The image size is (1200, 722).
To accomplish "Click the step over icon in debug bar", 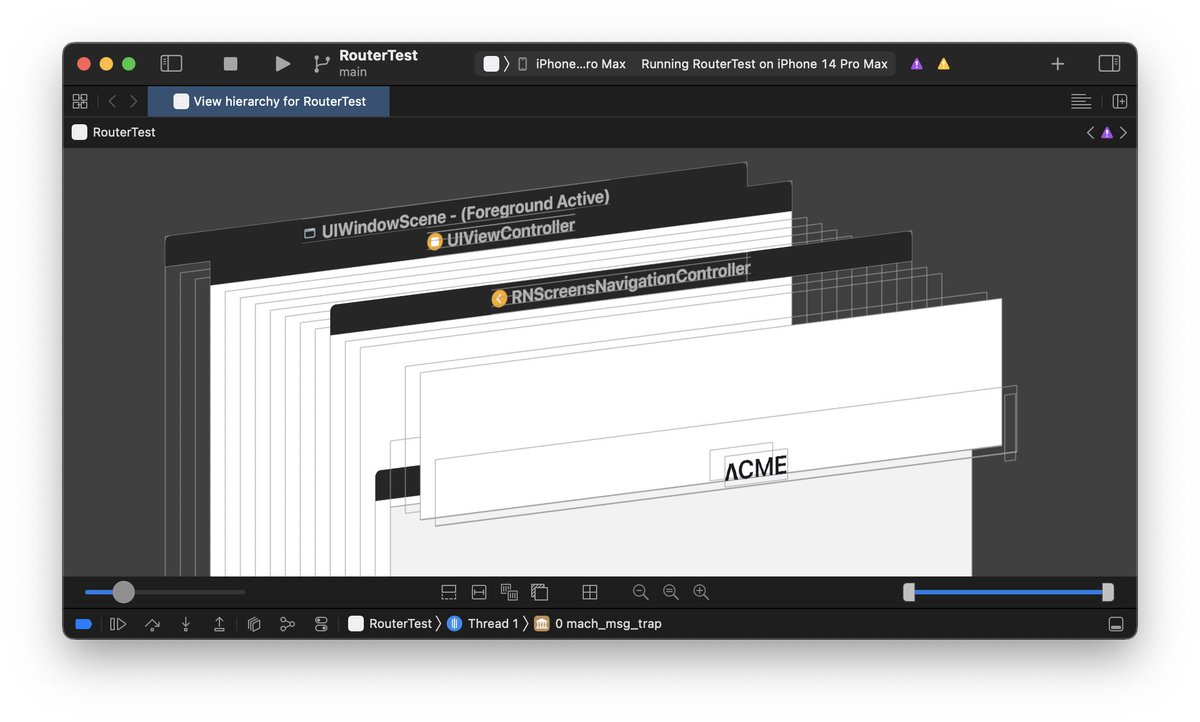I will [152, 623].
